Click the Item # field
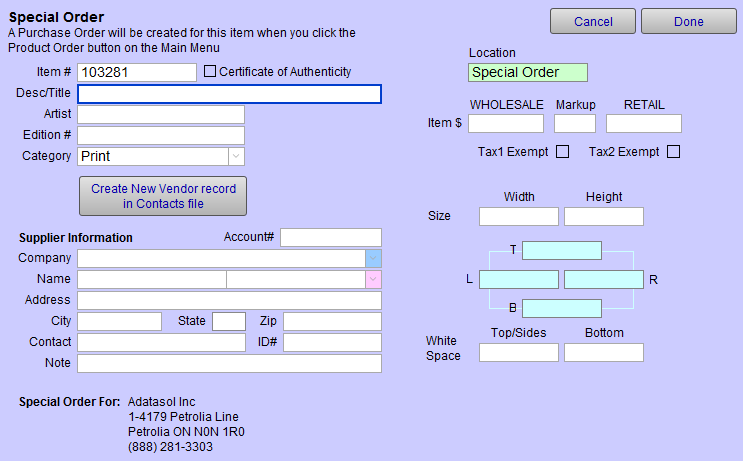Image resolution: width=743 pixels, height=461 pixels. [137, 72]
